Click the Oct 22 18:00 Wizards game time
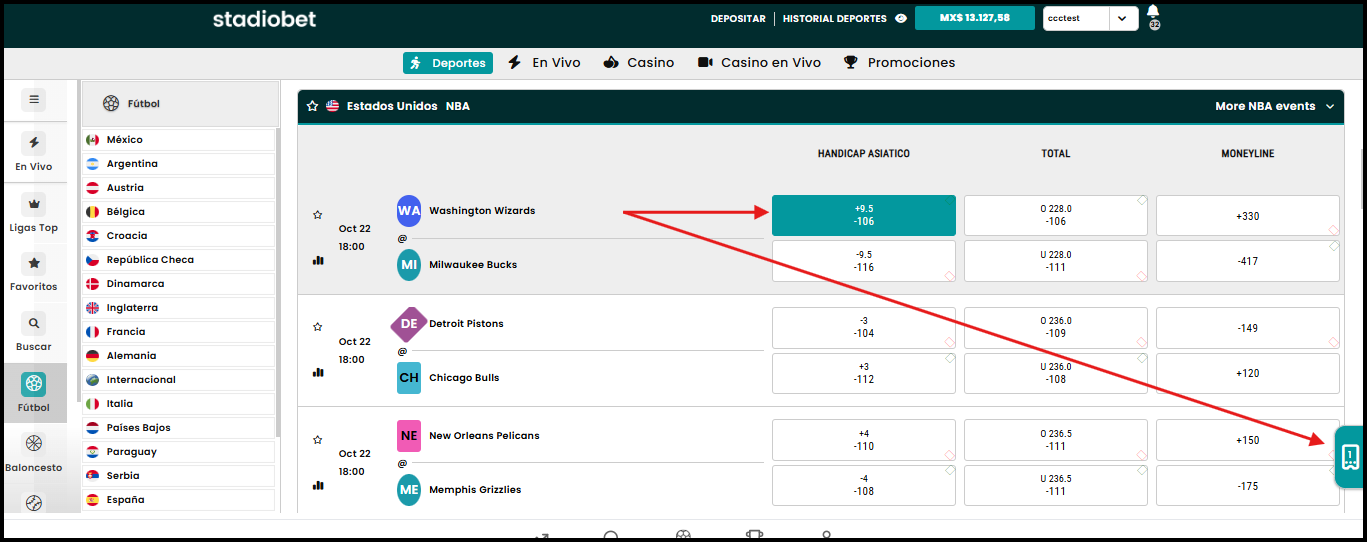 tap(354, 238)
